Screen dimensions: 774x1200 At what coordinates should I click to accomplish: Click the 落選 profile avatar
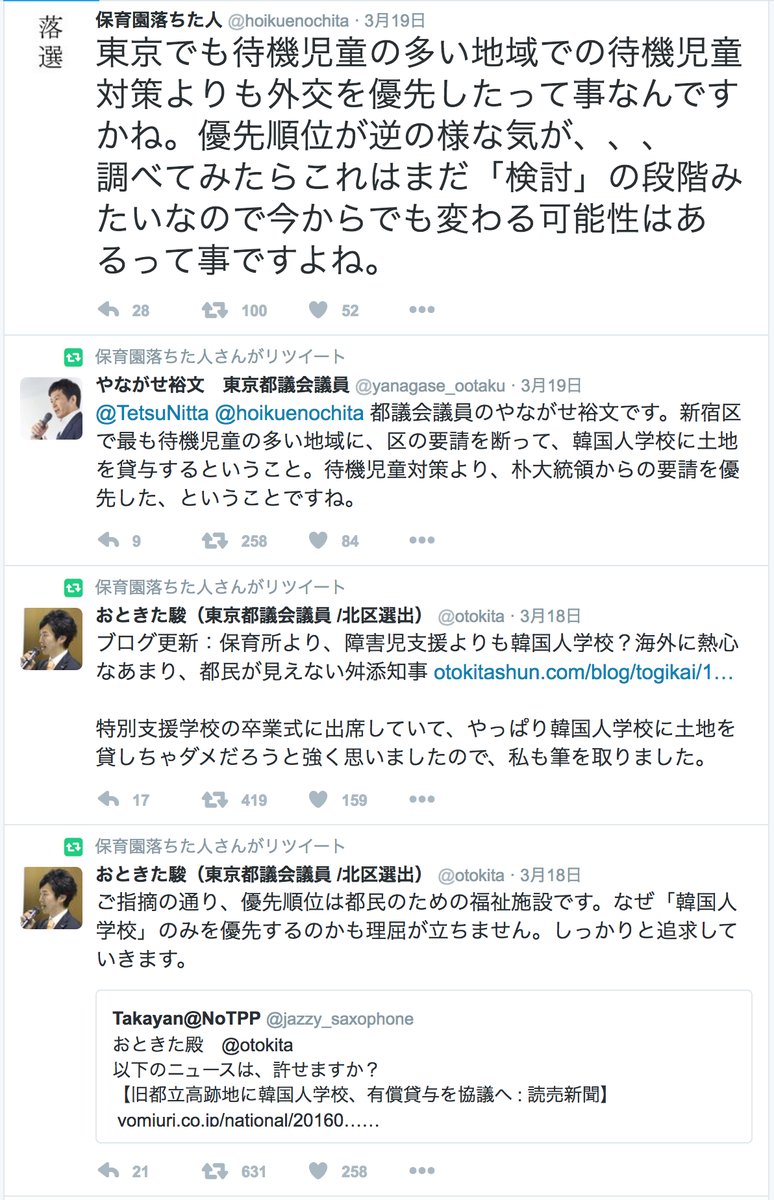51,42
